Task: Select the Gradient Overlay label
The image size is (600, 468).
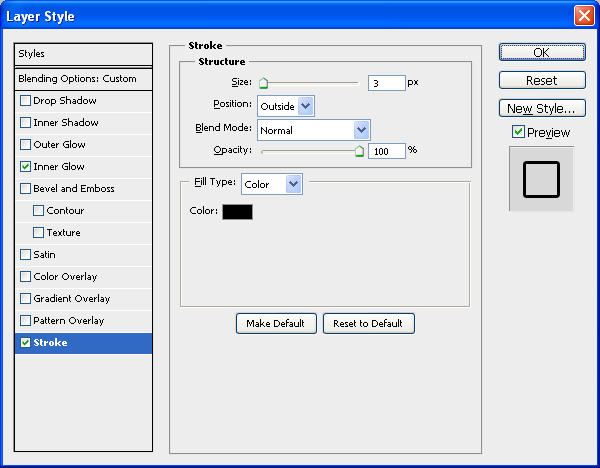Action: pos(72,298)
